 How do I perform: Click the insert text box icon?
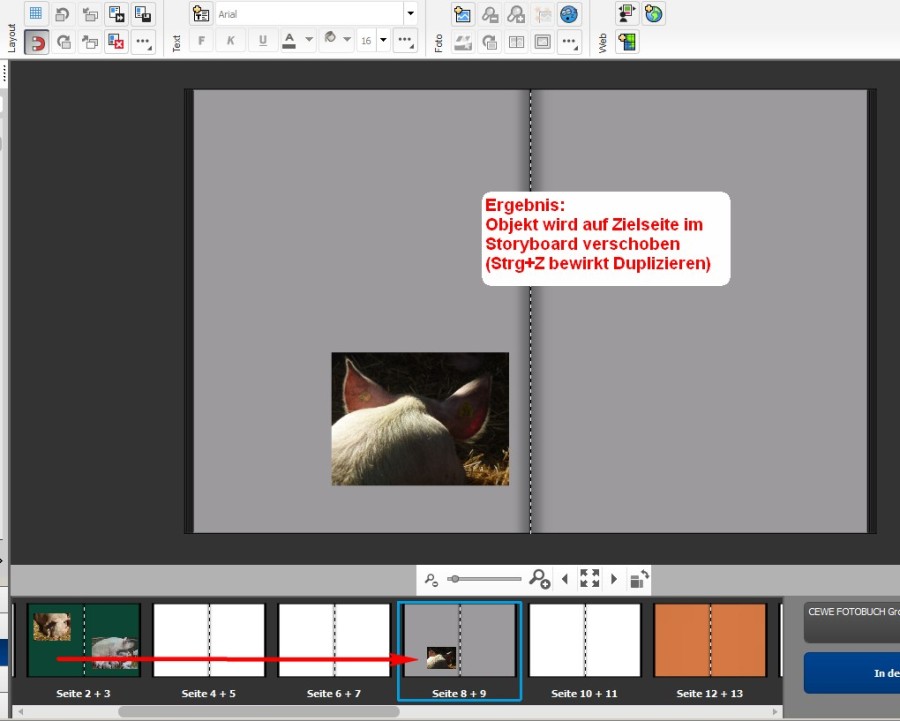201,14
